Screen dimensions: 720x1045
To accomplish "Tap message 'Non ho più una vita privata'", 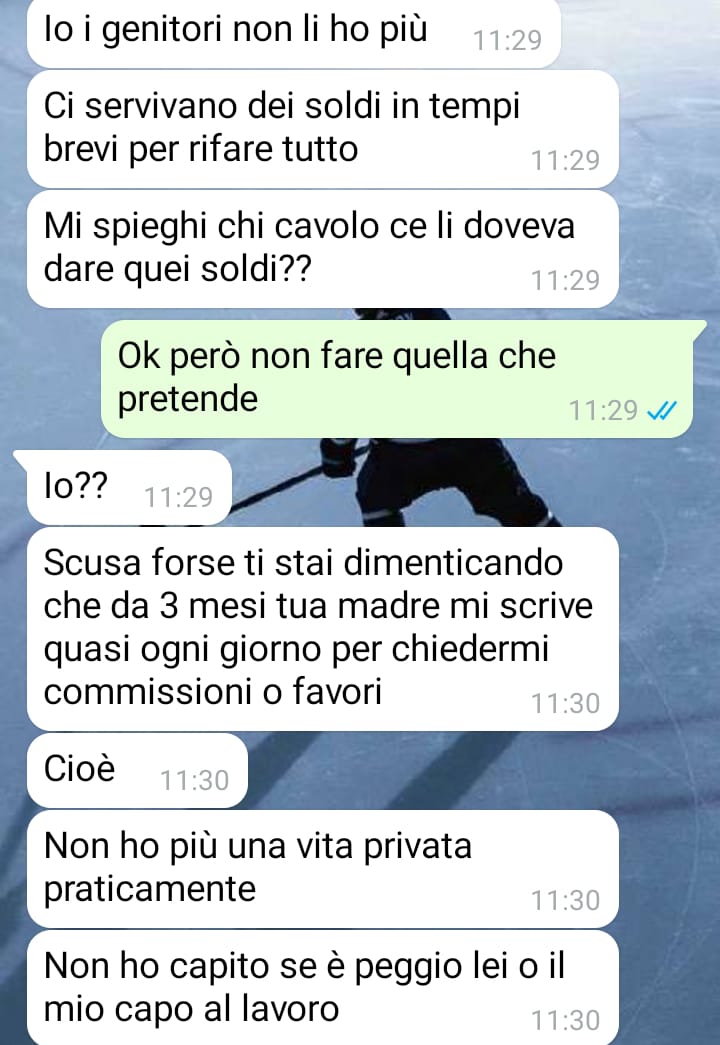I will (x=323, y=868).
